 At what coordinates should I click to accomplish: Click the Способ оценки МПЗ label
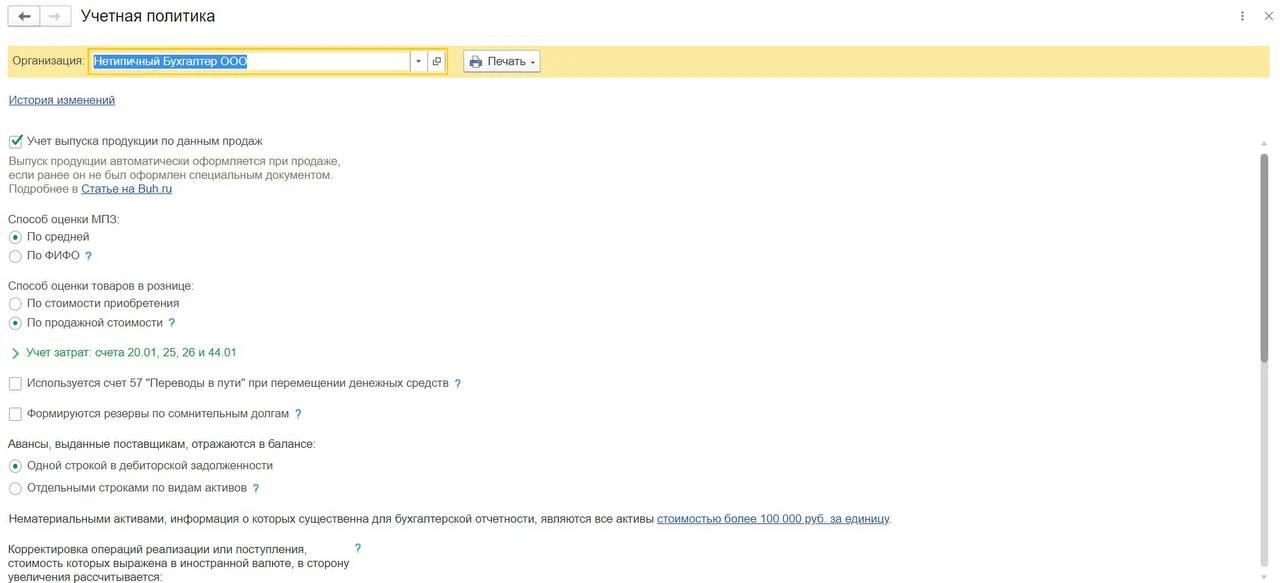64,218
